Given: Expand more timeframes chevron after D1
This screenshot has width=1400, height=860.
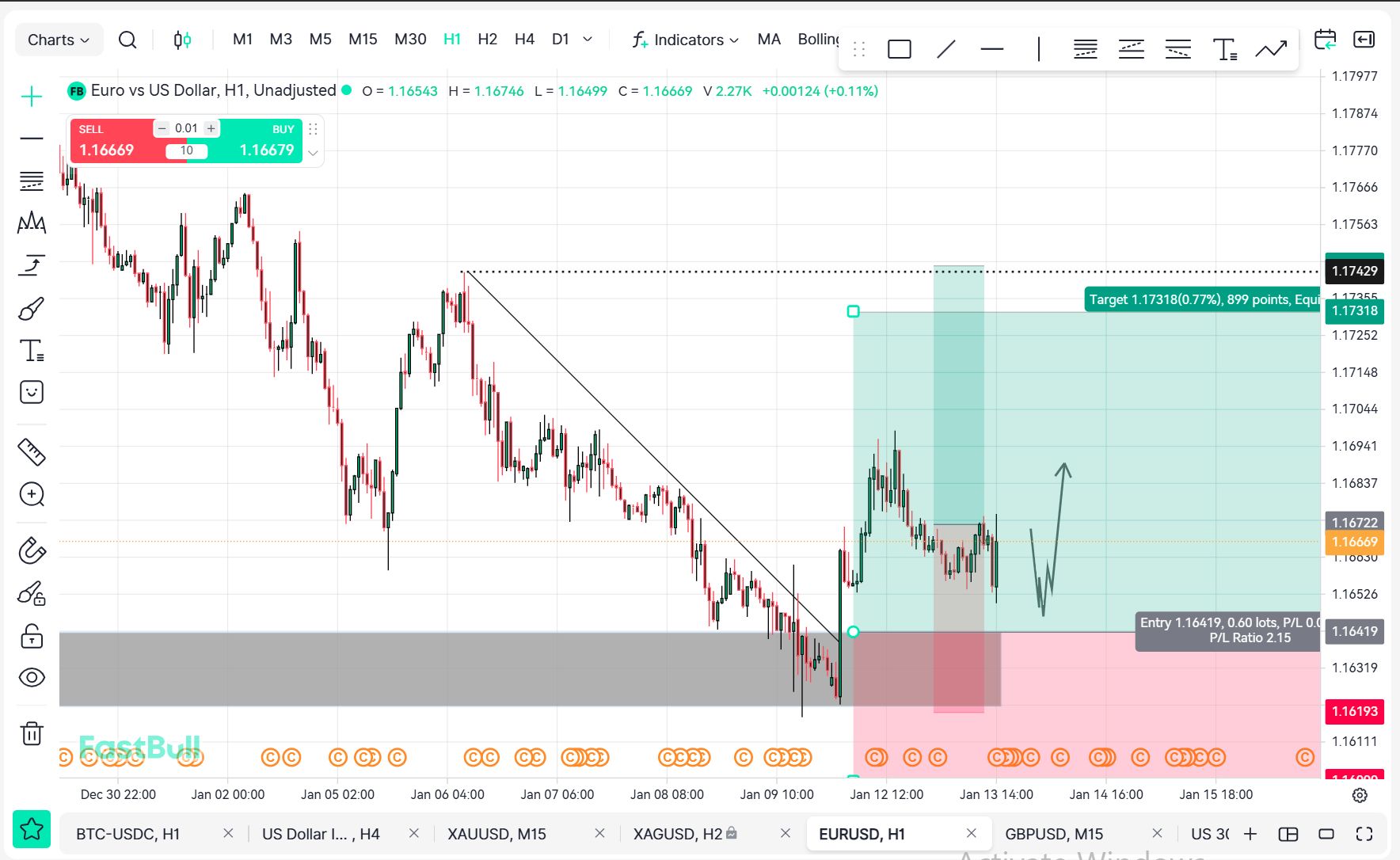Looking at the screenshot, I should coord(588,40).
